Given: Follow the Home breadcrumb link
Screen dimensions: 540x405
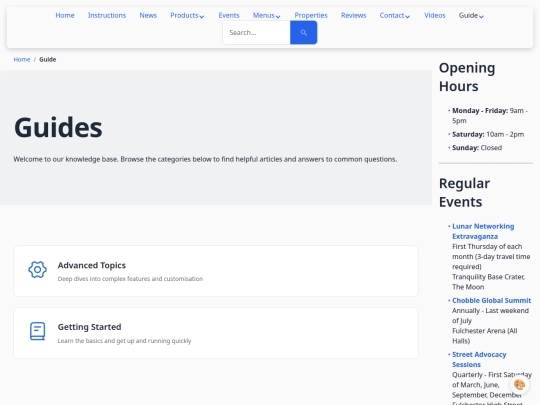Looking at the screenshot, I should [x=22, y=60].
